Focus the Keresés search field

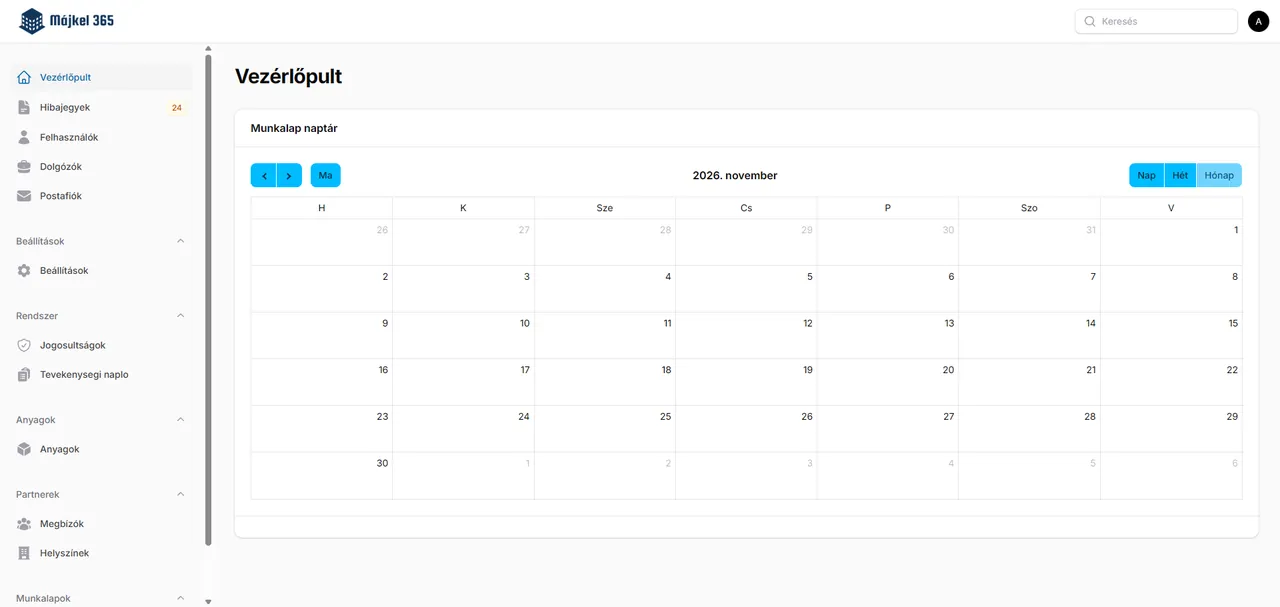point(1156,21)
